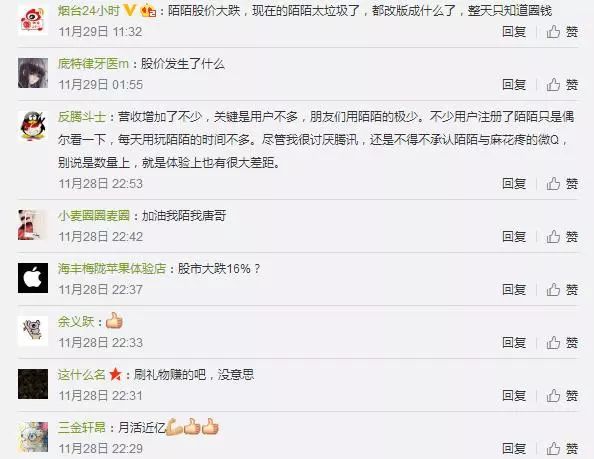This screenshot has height=459, width=594.
Task: Click the red star badge beside 这什么名
Action: [x=115, y=375]
